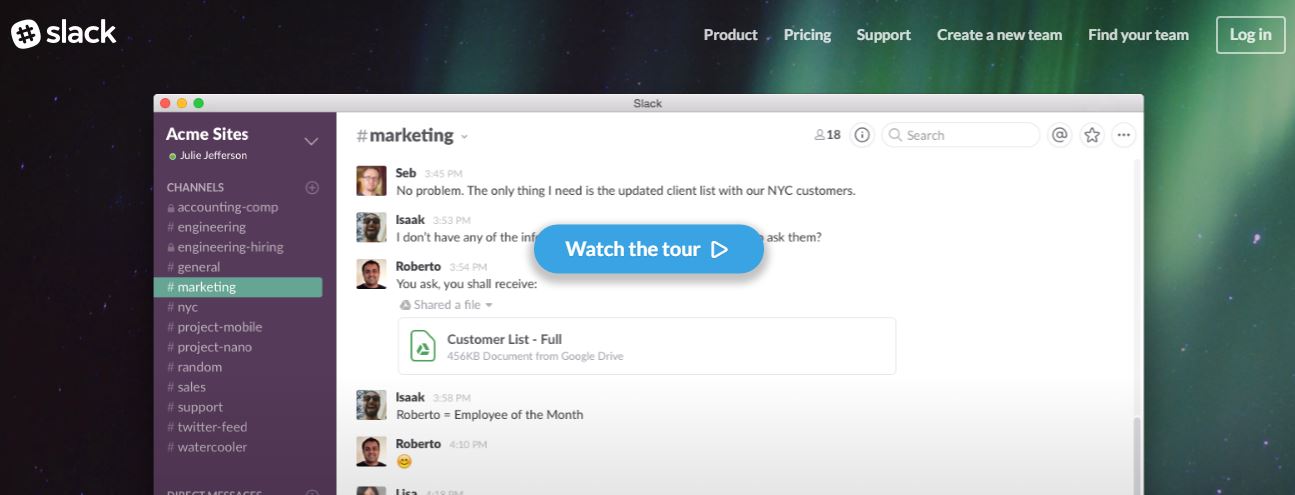Click Seb's avatar thumbnail
Screen dimensions: 1295x495
371,181
